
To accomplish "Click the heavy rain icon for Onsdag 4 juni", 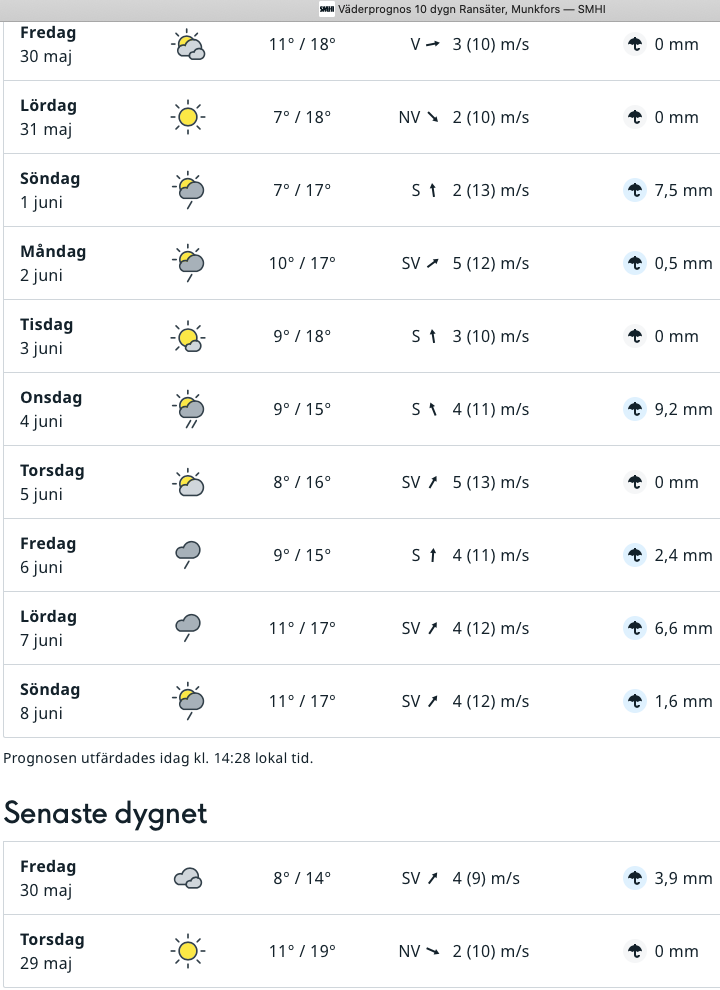I will coord(188,409).
